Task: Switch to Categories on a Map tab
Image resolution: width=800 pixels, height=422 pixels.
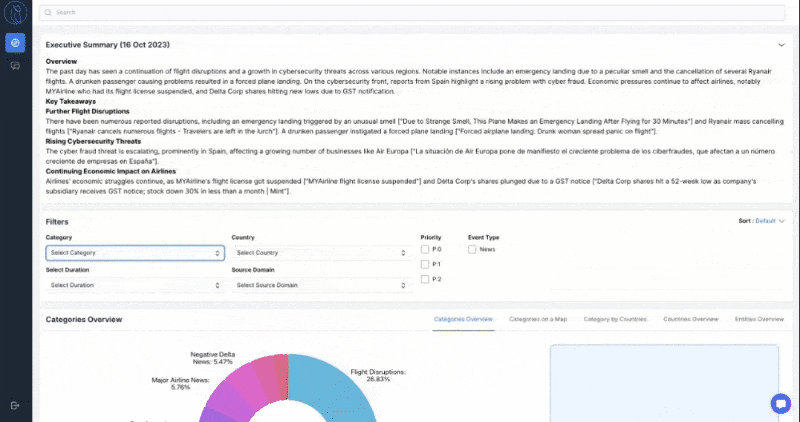Action: [x=538, y=319]
